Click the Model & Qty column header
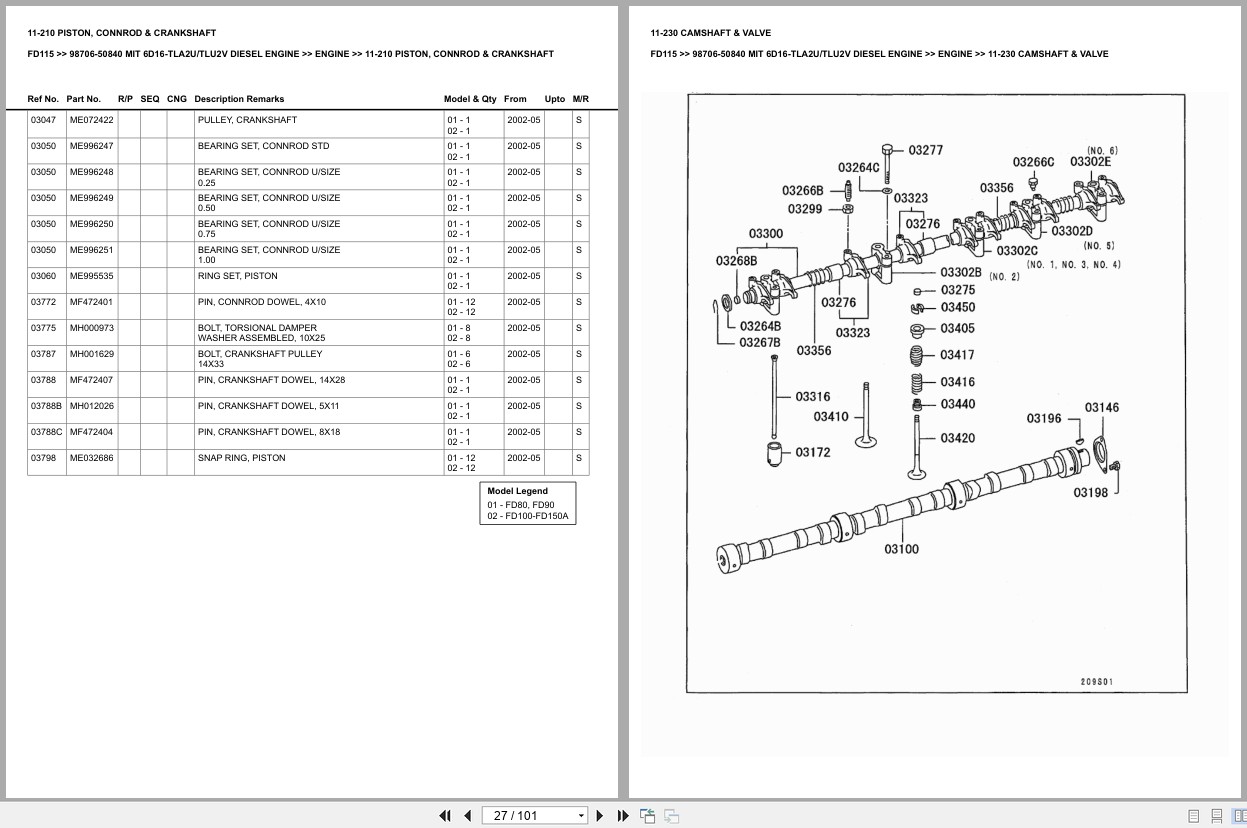The width and height of the screenshot is (1247, 828). 470,99
